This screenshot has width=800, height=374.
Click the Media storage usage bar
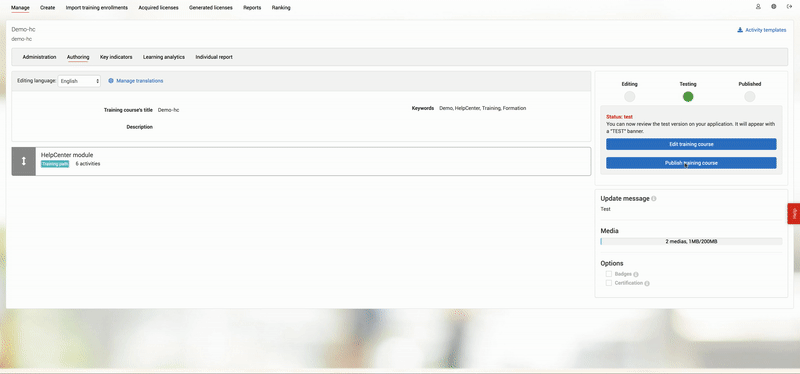pos(691,241)
